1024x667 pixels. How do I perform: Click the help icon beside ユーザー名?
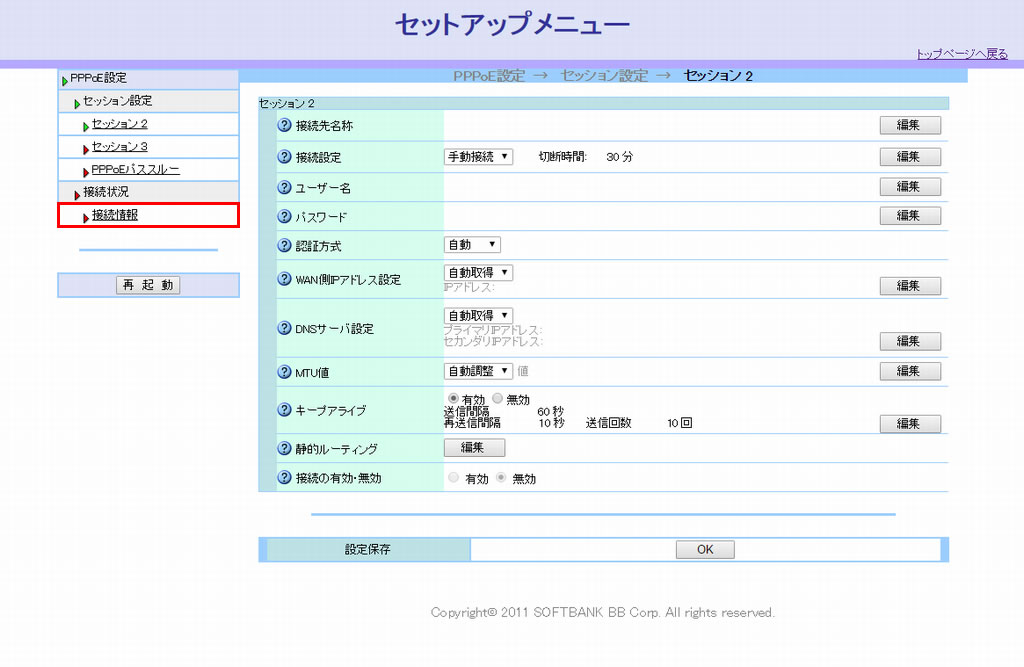(284, 188)
